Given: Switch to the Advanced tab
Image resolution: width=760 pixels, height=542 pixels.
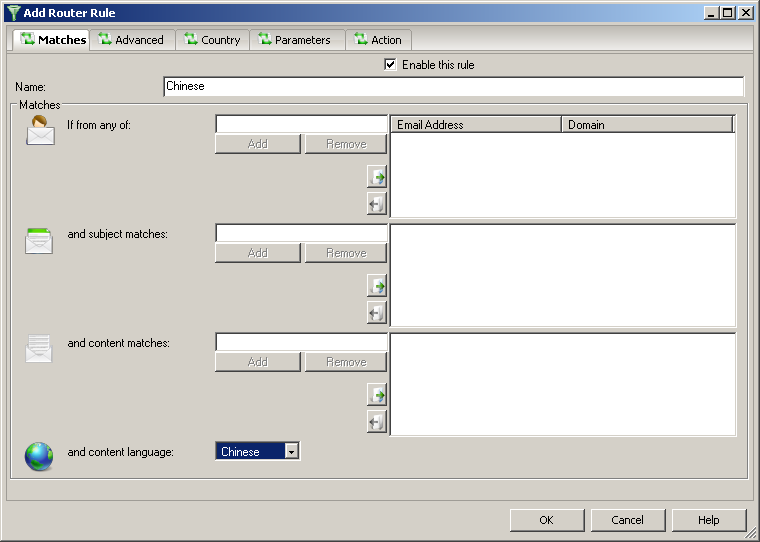Looking at the screenshot, I should point(131,40).
